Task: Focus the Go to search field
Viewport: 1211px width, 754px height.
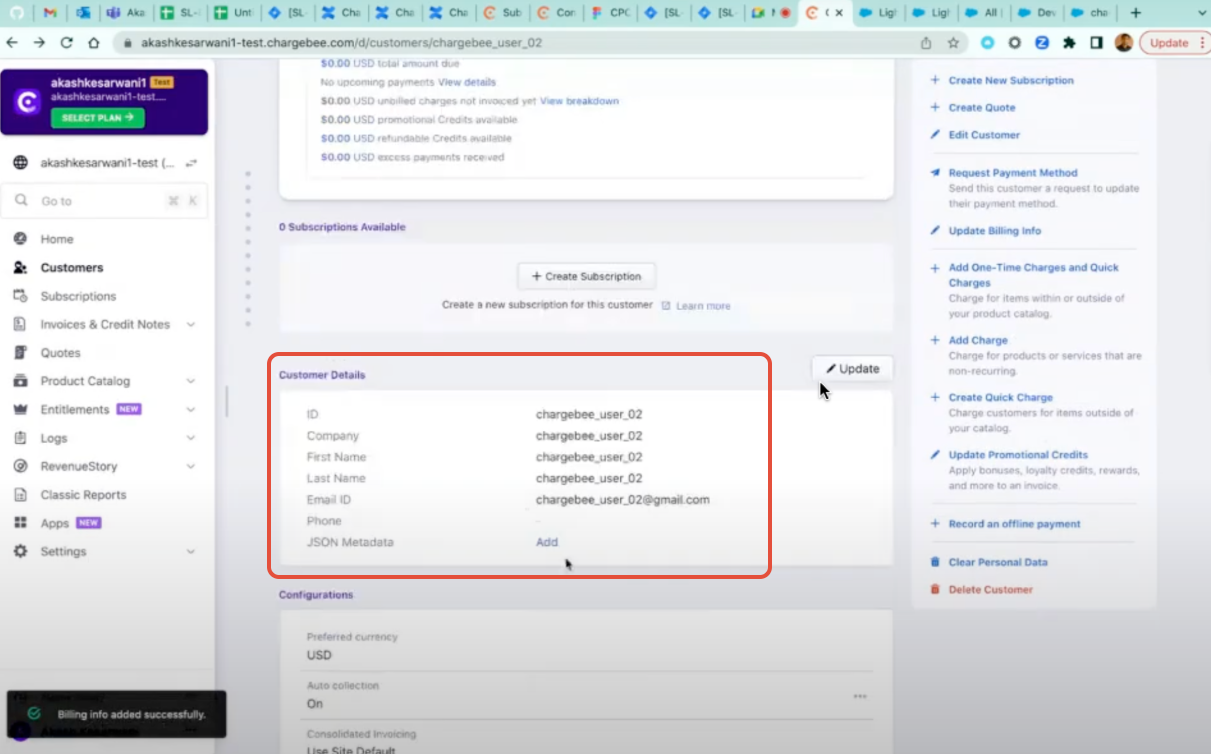Action: 106,201
